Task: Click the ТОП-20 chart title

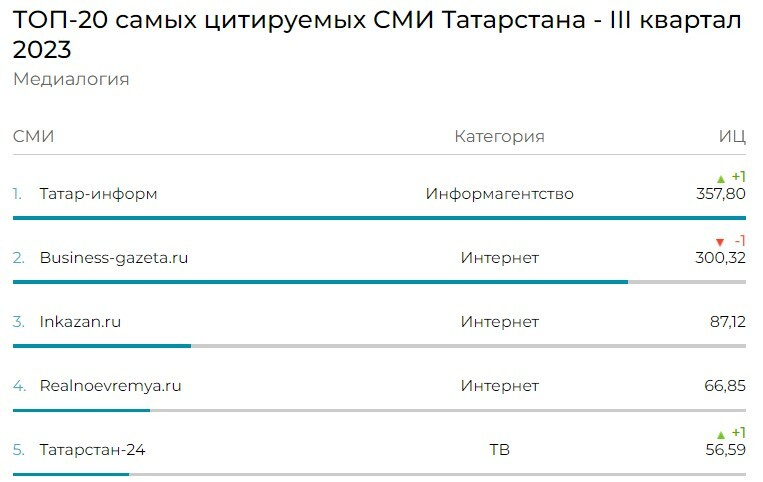Action: [x=377, y=36]
